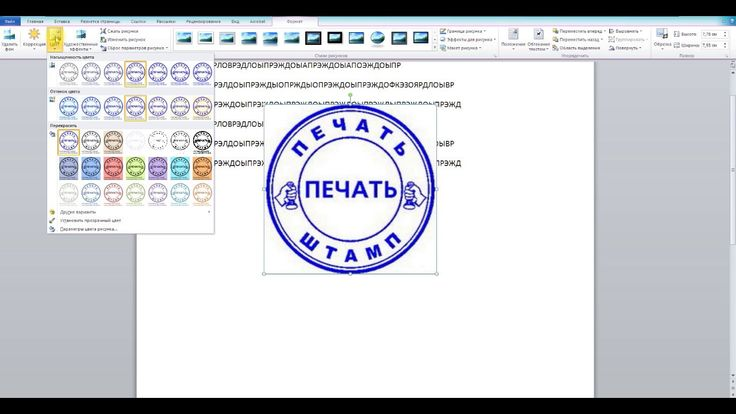Switch to the Главная (Home) tab

click(x=35, y=20)
